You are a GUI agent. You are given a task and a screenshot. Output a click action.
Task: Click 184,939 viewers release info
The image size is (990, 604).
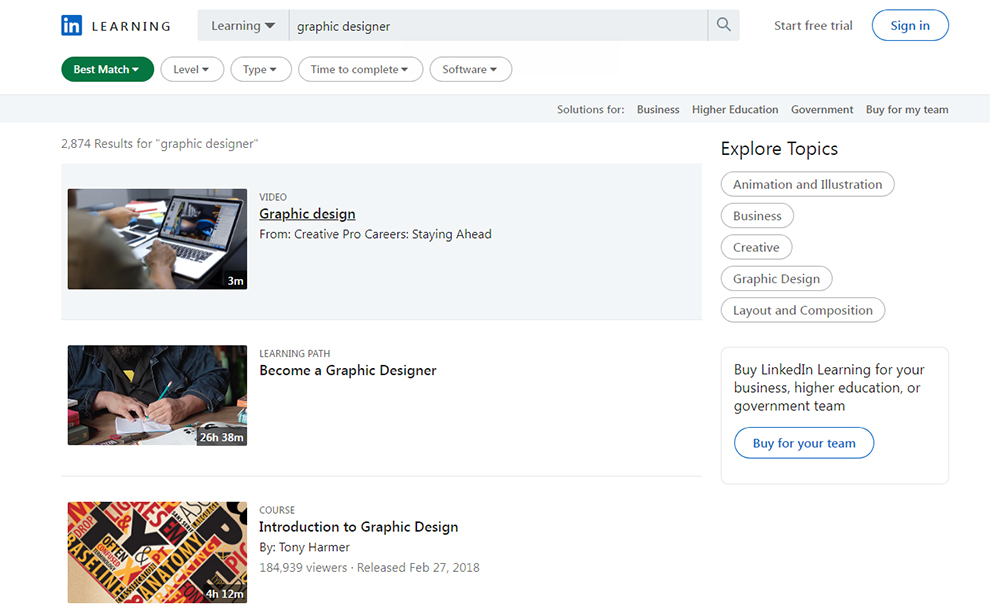[x=369, y=567]
